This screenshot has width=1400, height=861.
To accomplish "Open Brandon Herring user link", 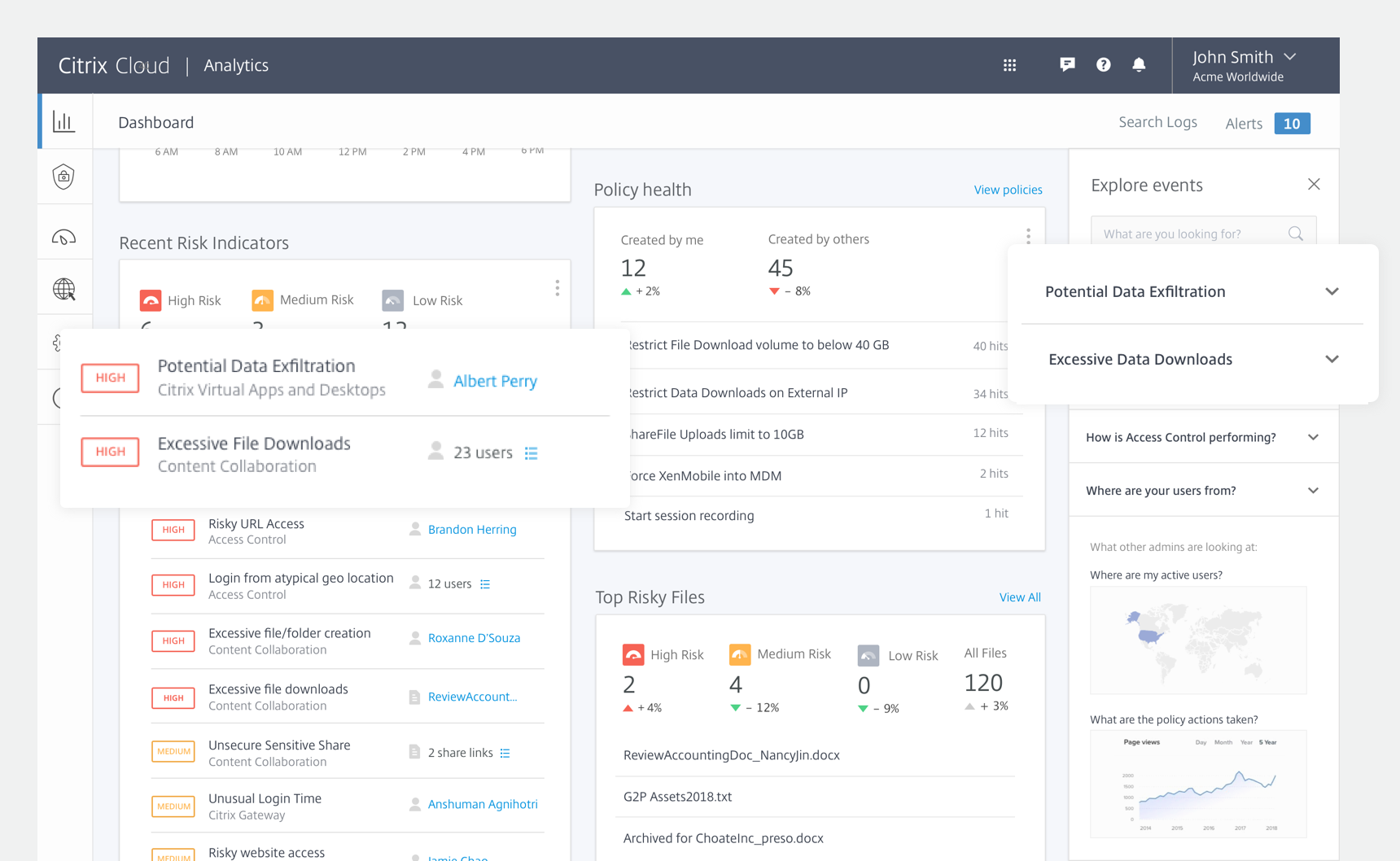I will 472,529.
